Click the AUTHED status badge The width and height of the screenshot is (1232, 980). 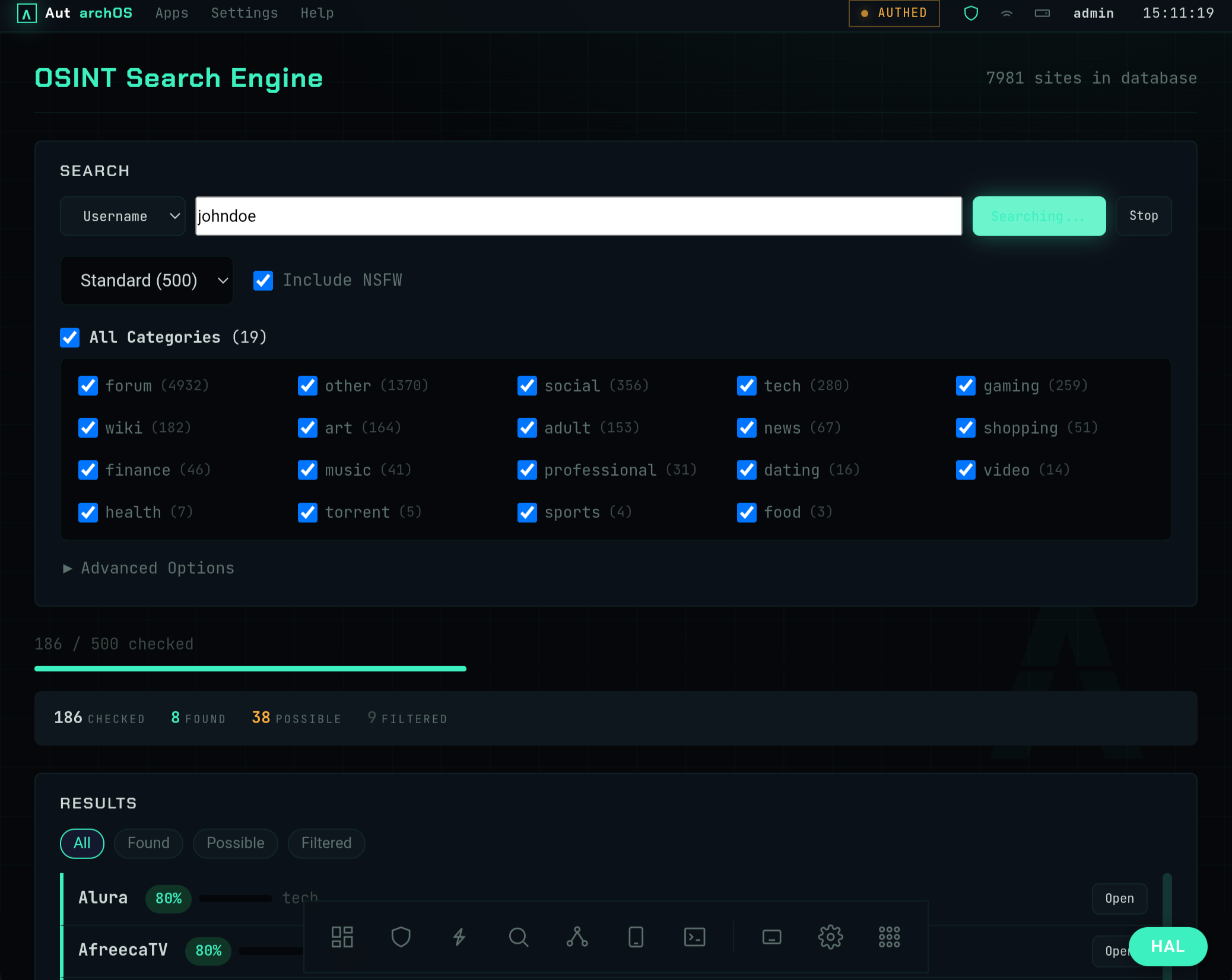[894, 13]
